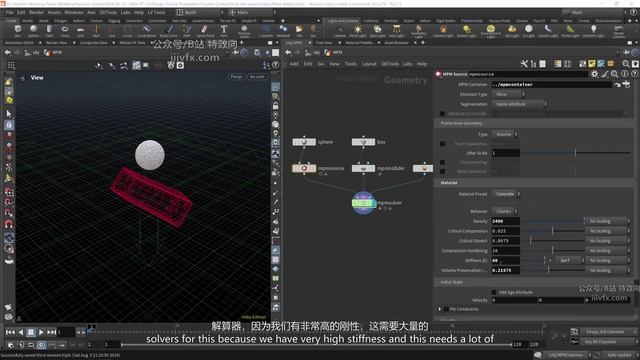Open the File menu

pyautogui.click(x=9, y=12)
